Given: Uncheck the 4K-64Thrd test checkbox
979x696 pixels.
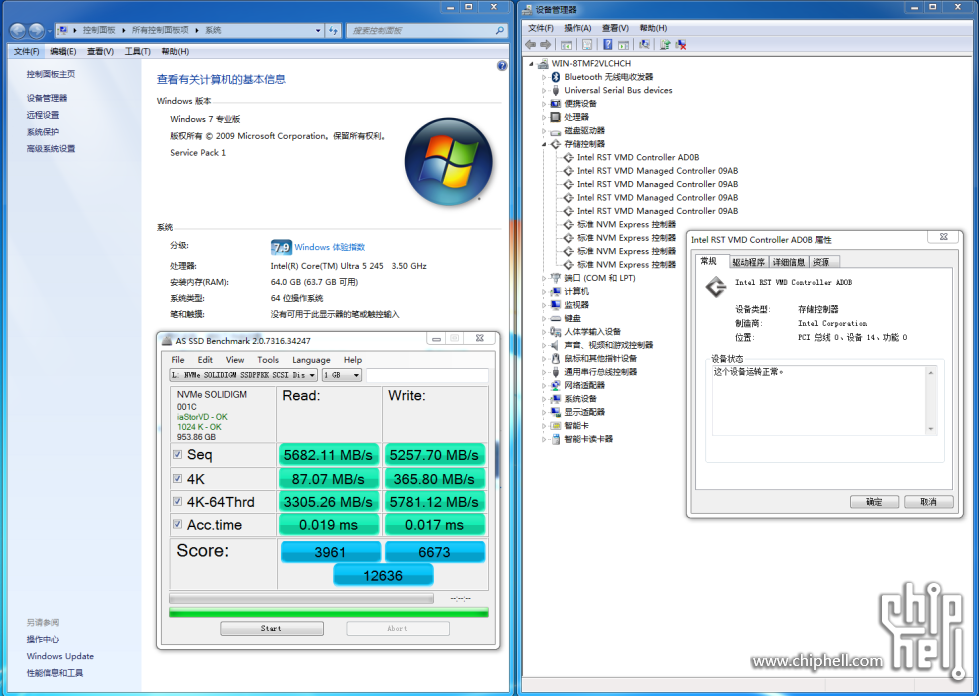Looking at the screenshot, I should point(177,501).
